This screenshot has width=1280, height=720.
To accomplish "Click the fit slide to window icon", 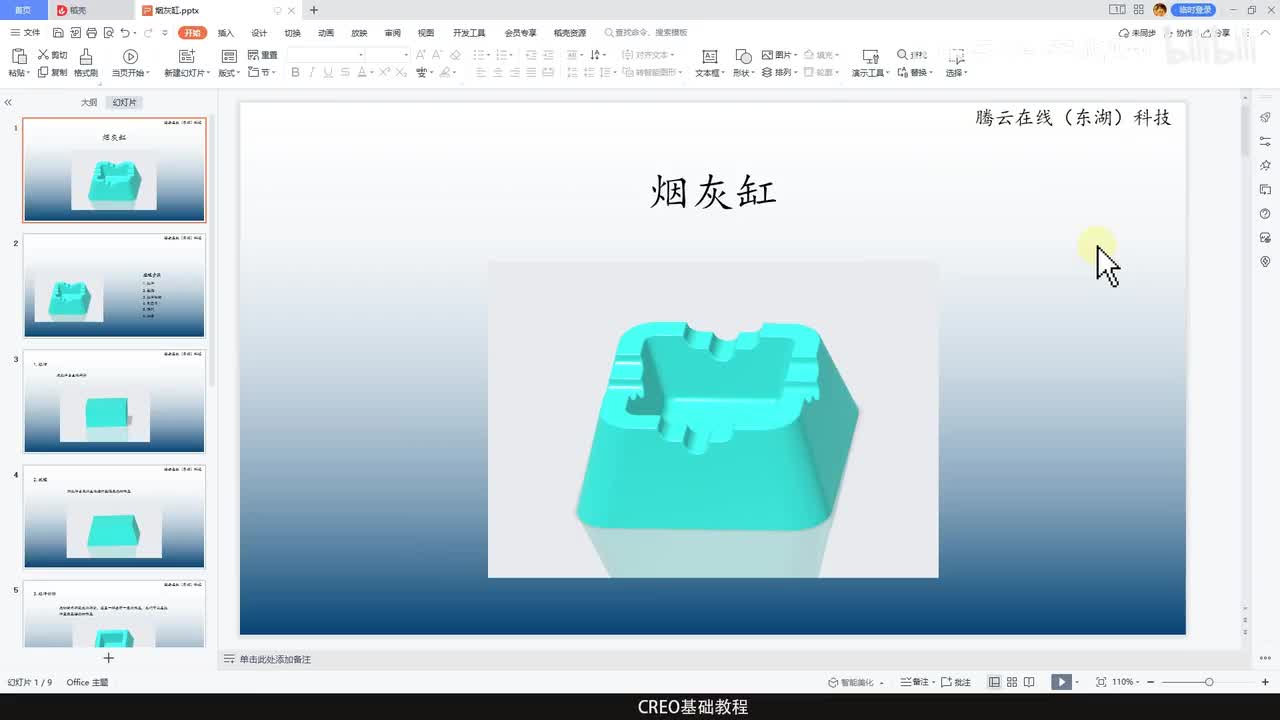I will [x=1101, y=682].
